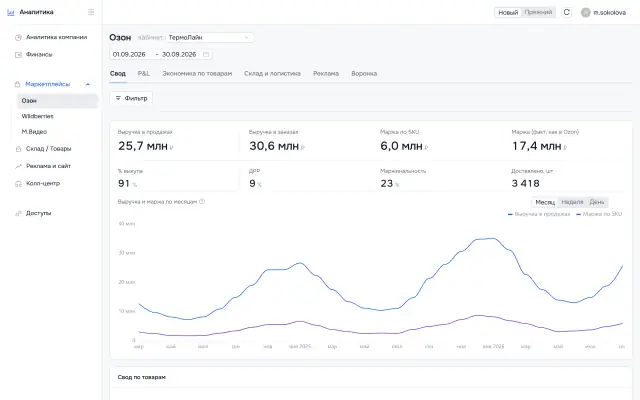Image resolution: width=640 pixels, height=400 pixels.
Task: Go to the Доступы section
Action: pos(38,213)
